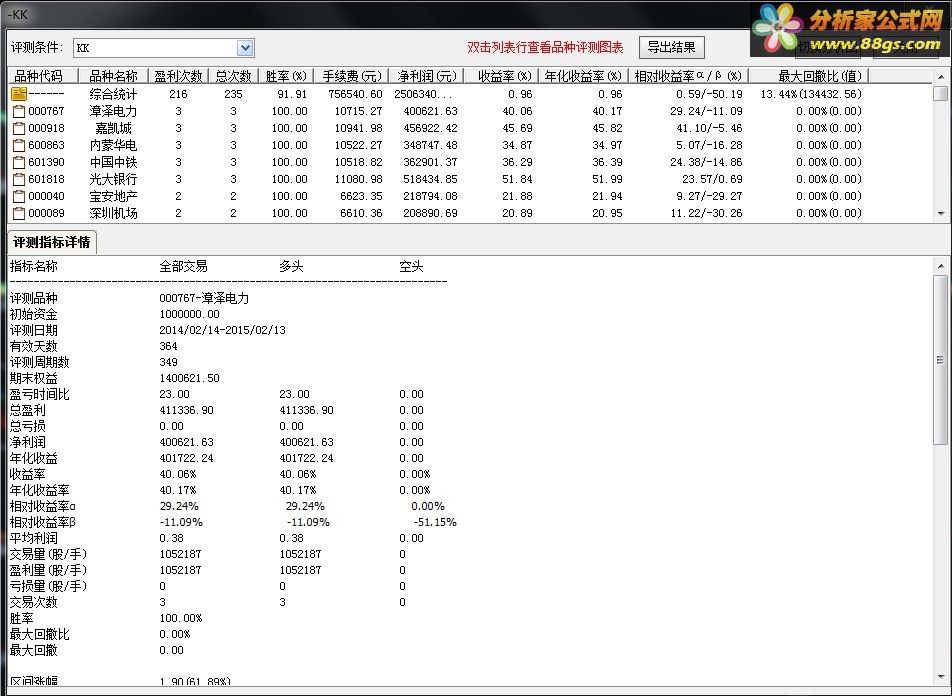Screen dimensions: 952x696
Task: Click stock code 601818 in the list
Action: 46,179
